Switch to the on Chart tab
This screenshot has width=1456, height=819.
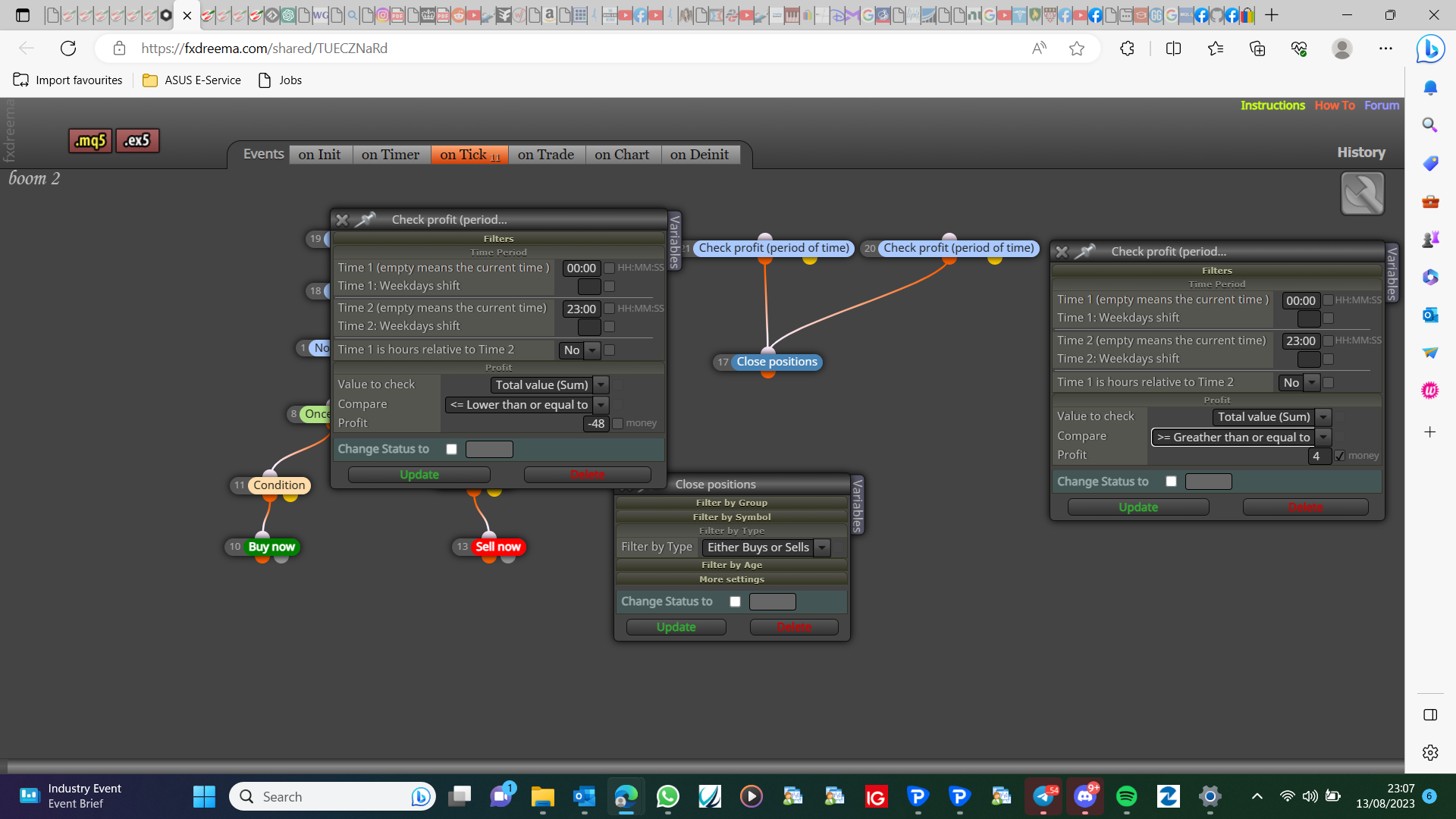622,155
